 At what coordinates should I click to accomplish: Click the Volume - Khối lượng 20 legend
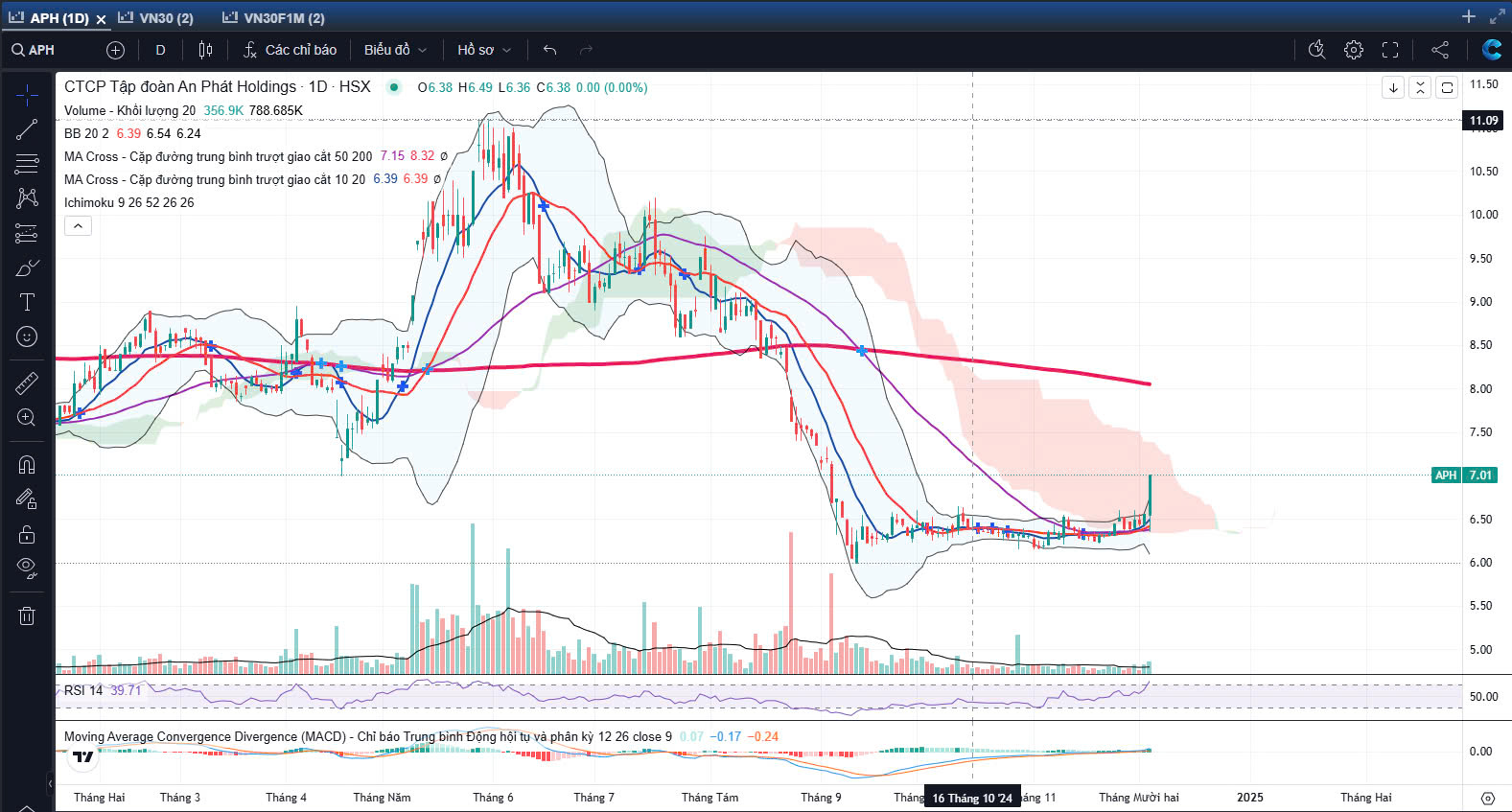click(x=129, y=110)
